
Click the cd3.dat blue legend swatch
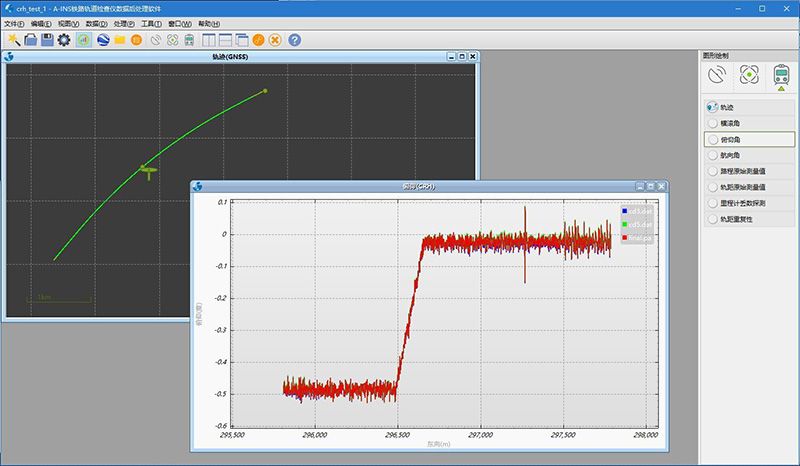click(x=625, y=211)
